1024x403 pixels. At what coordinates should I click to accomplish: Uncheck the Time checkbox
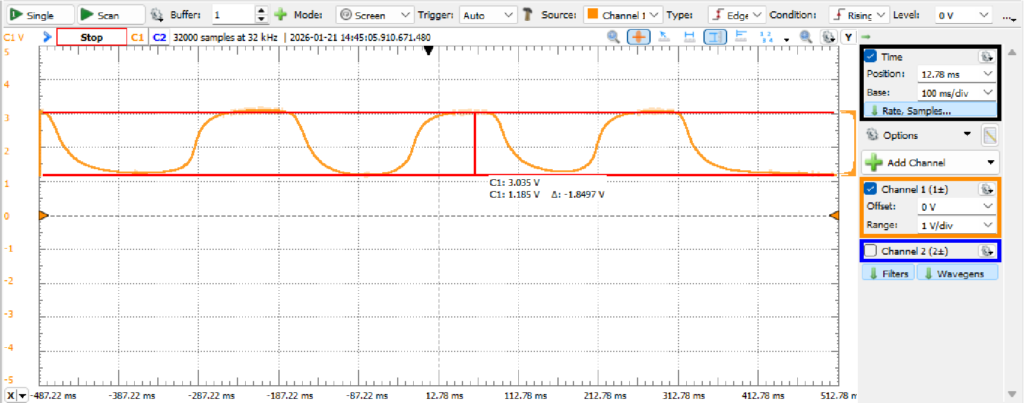(871, 57)
